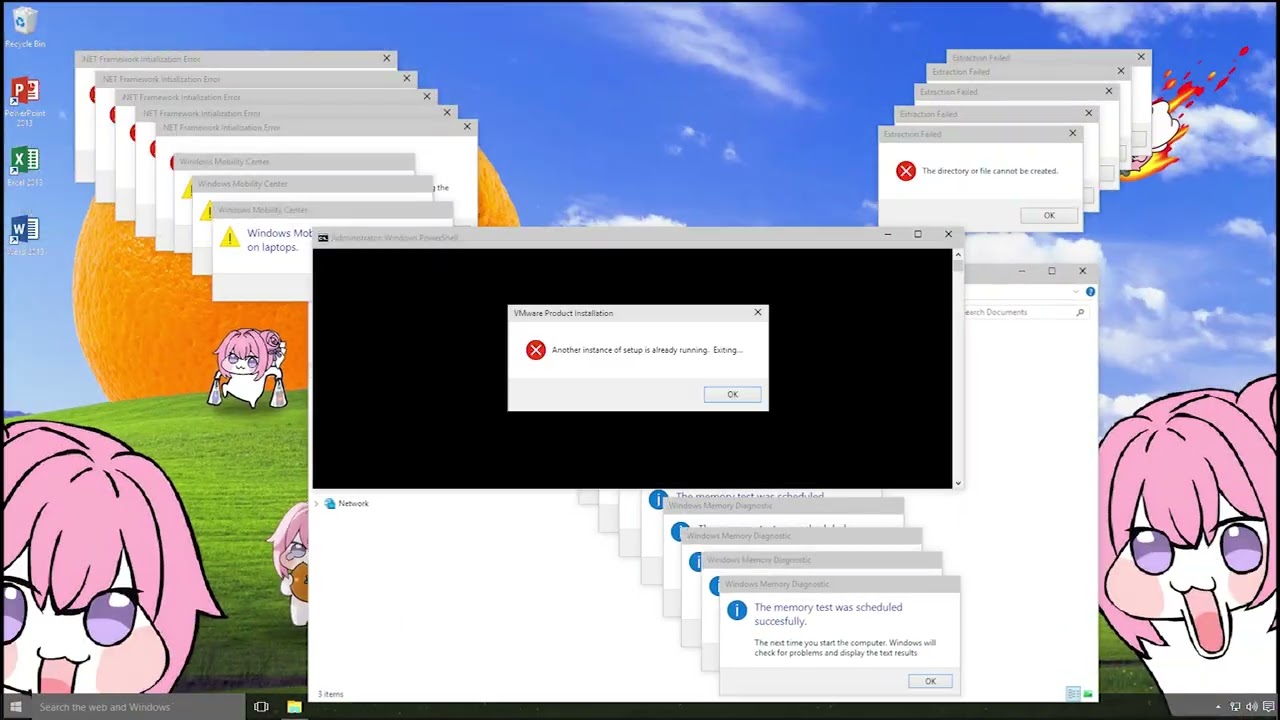
Task: Open the Explorer blue Help icon
Action: (x=1090, y=292)
